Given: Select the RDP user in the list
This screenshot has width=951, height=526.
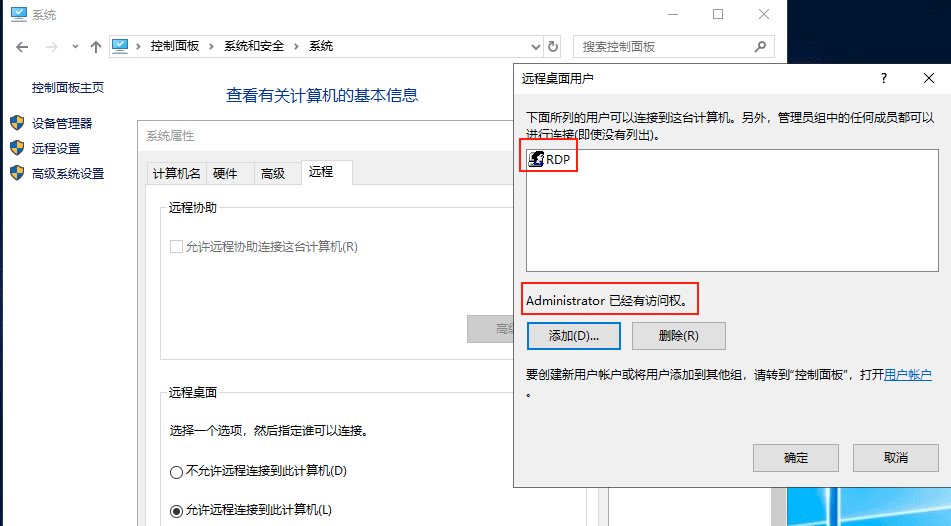Looking at the screenshot, I should click(549, 160).
